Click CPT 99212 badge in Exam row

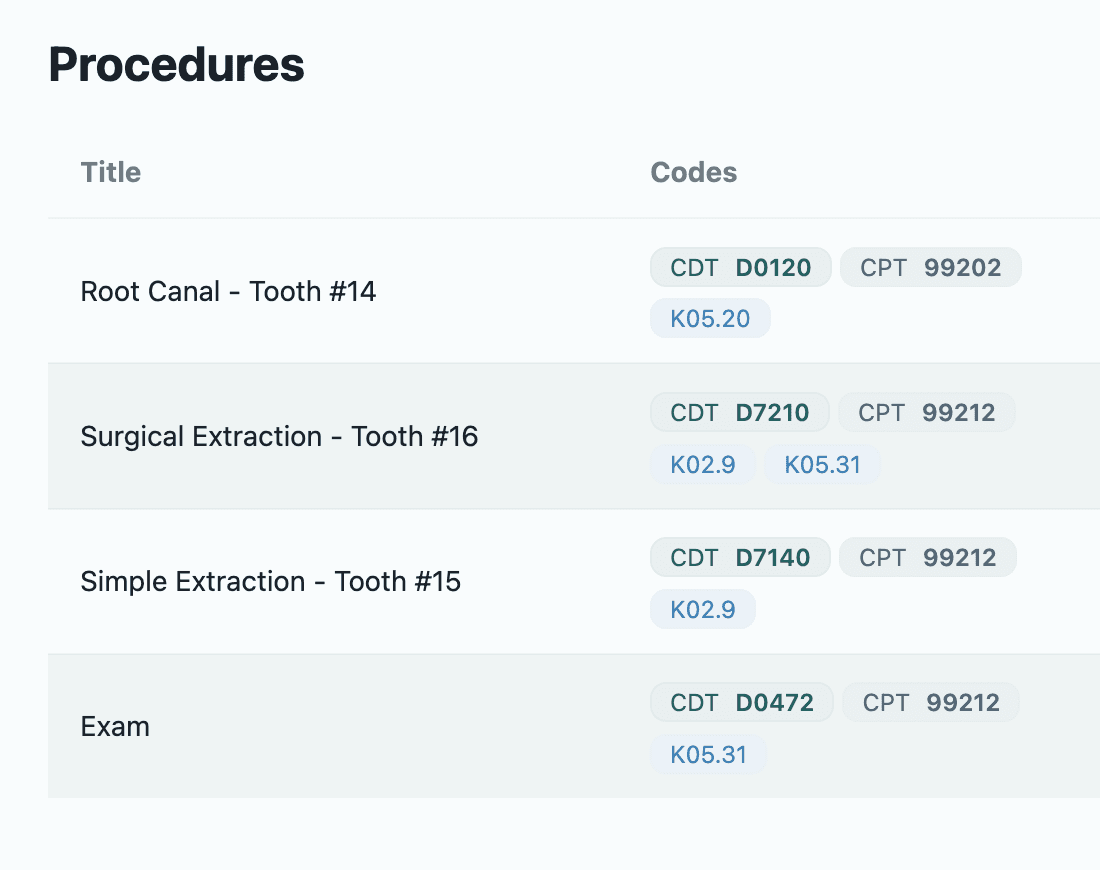pyautogui.click(x=930, y=702)
